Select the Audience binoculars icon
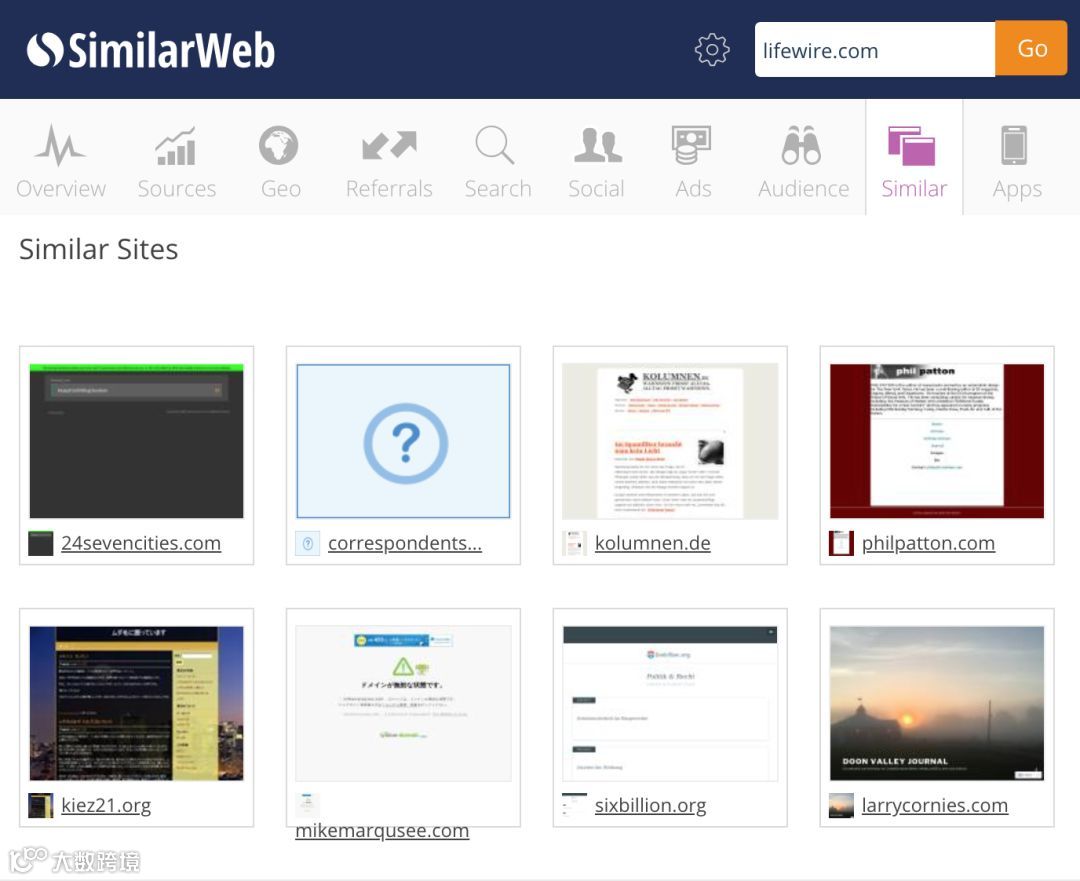Image resolution: width=1080 pixels, height=881 pixels. (x=801, y=145)
